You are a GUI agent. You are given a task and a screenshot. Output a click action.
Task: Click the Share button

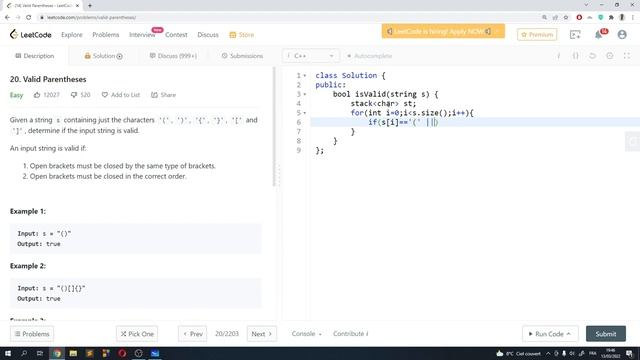[x=163, y=95]
